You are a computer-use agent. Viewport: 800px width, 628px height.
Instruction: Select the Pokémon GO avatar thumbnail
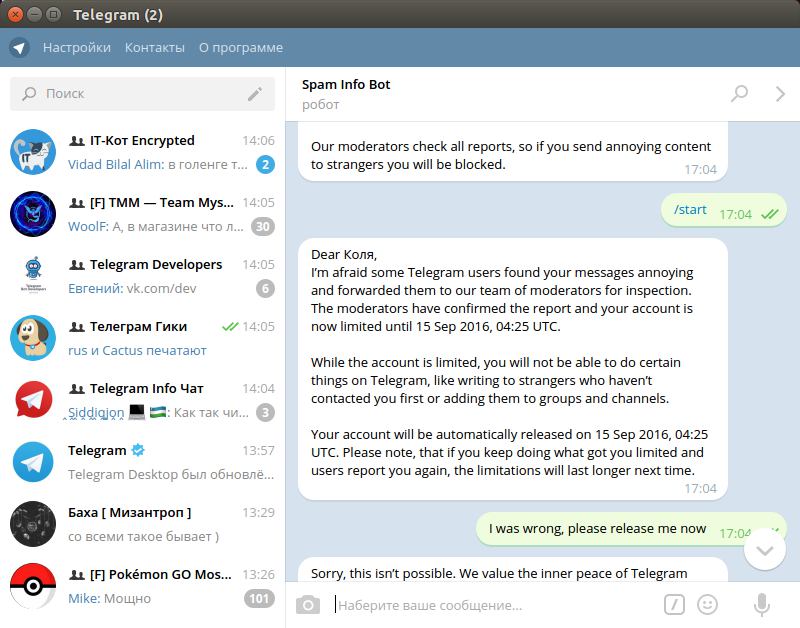33,586
